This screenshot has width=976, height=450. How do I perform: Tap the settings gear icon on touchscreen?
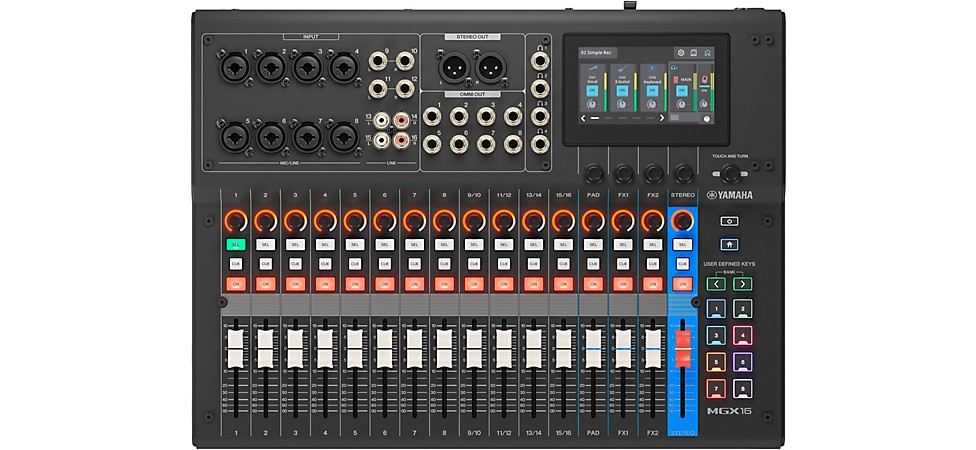click(x=681, y=53)
